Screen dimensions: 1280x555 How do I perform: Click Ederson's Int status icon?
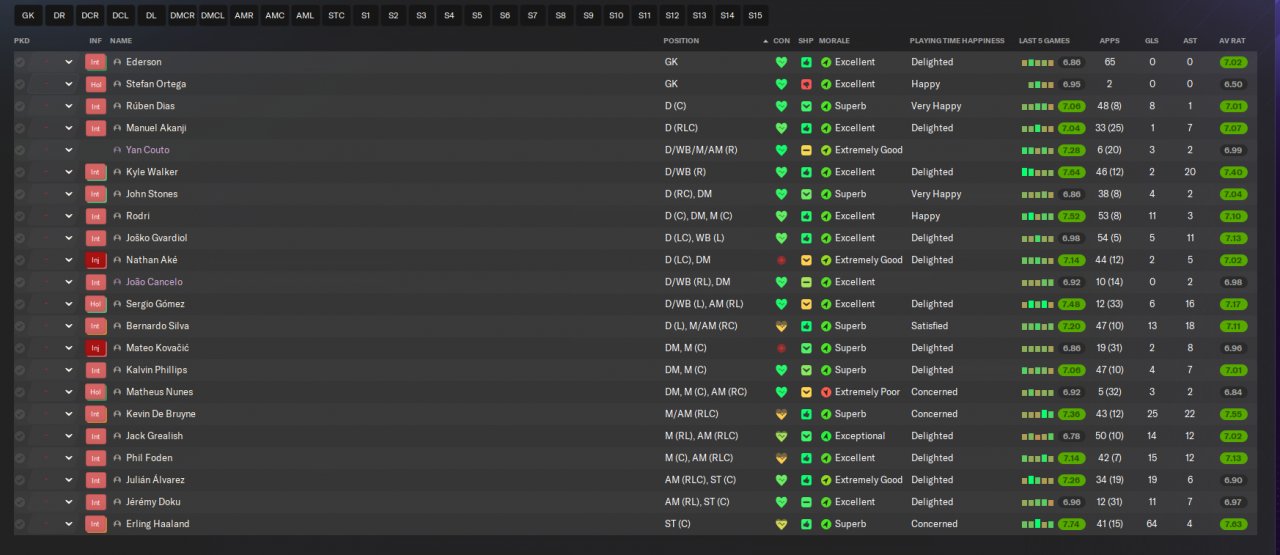click(x=96, y=62)
